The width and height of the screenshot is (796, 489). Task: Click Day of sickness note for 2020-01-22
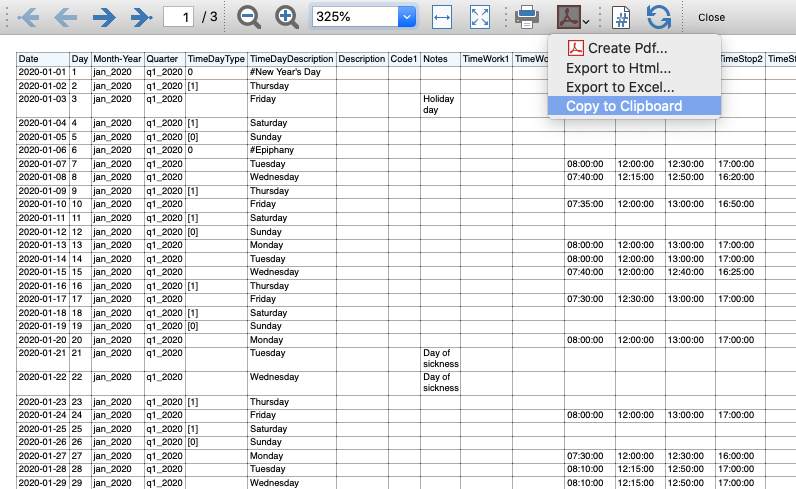[x=441, y=382]
